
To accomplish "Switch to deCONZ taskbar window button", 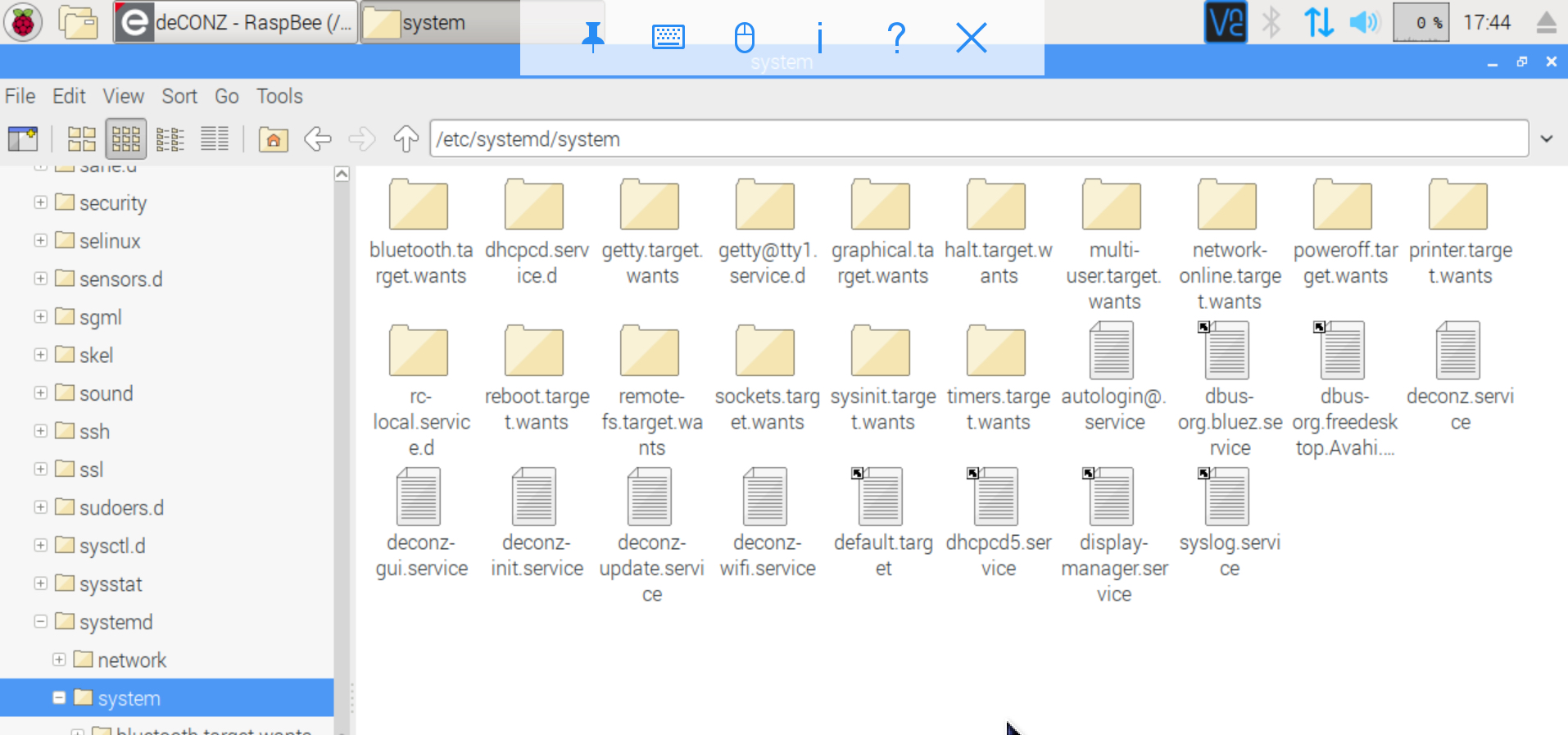I will coord(236,22).
